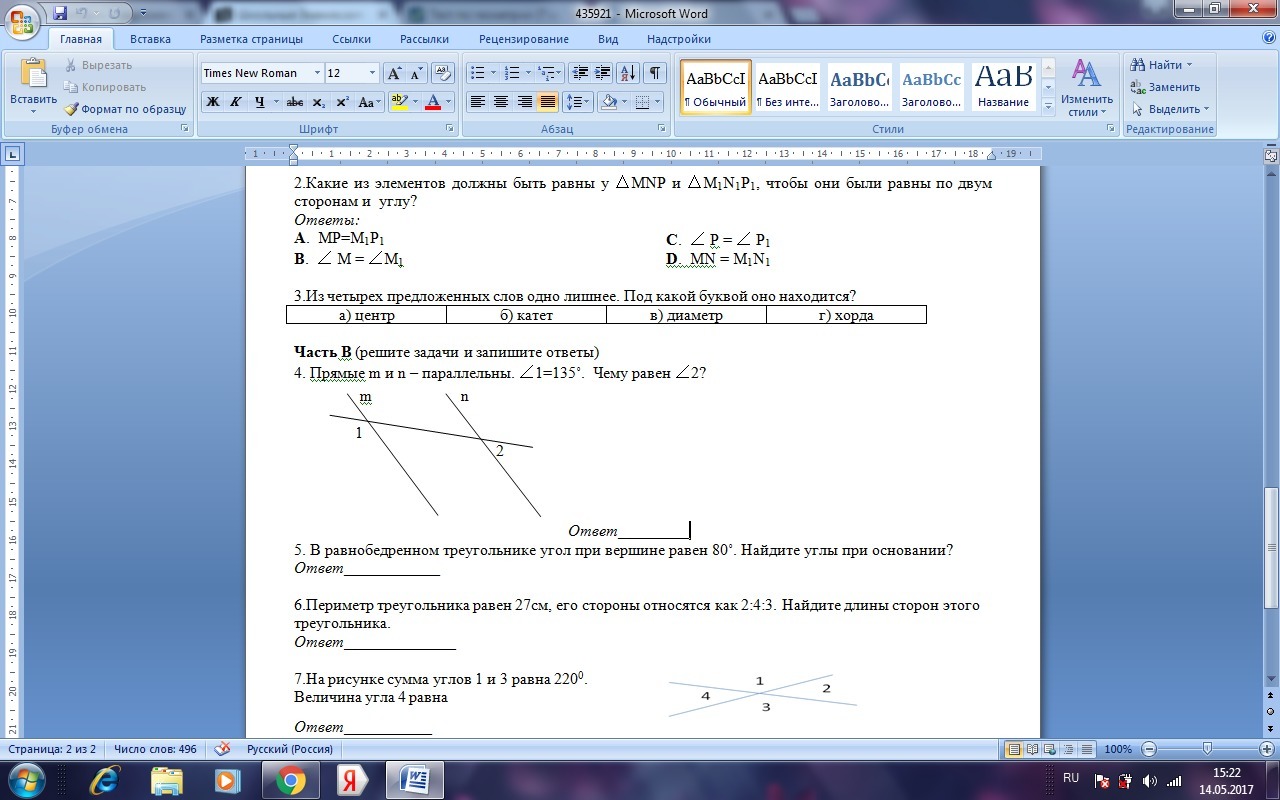Click the clear formatting eraser icon
Image resolution: width=1280 pixels, height=800 pixels.
tap(443, 73)
